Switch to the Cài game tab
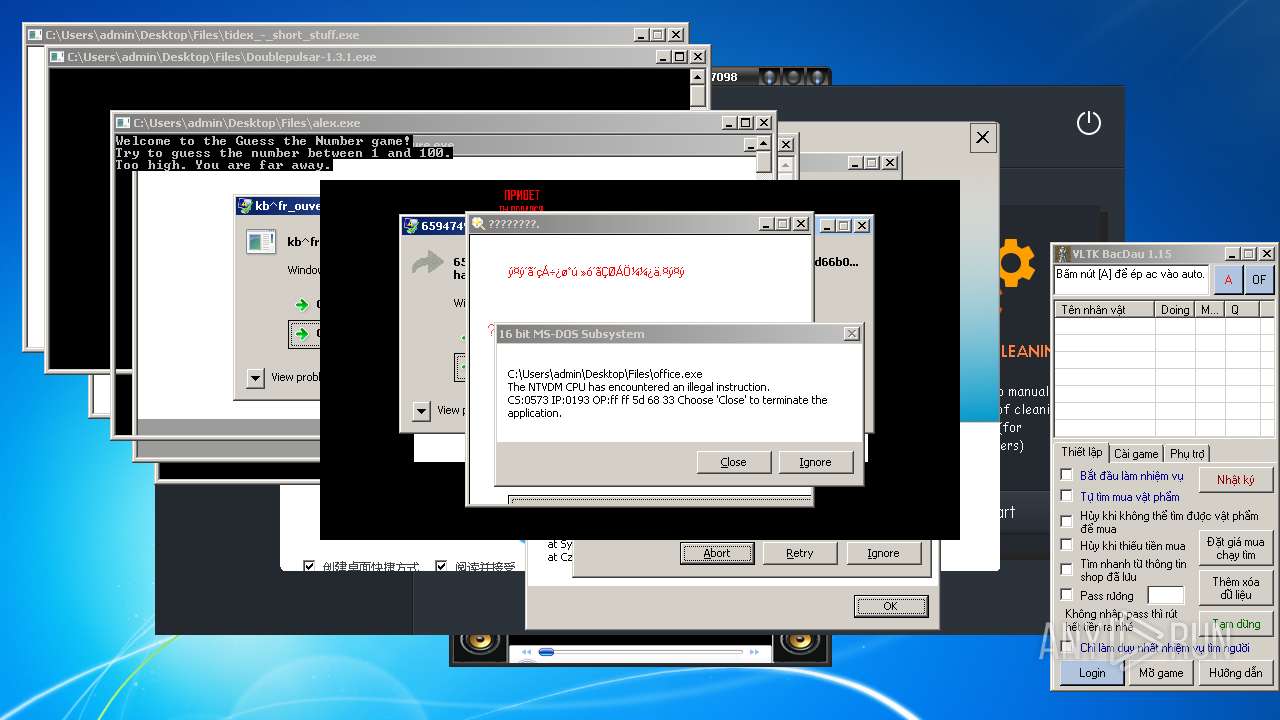Viewport: 1280px width, 720px height. pos(1136,454)
